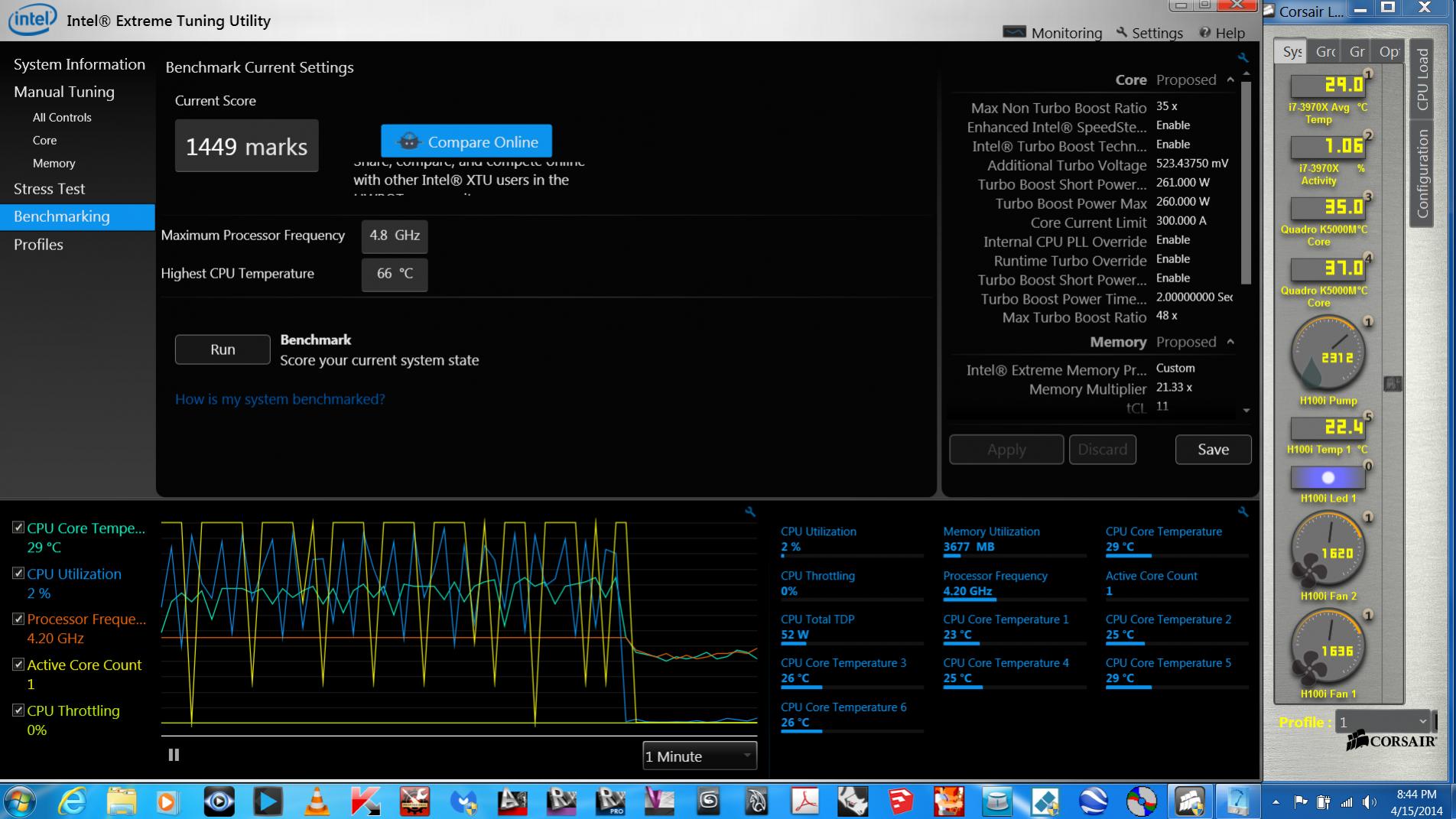
Task: Select Memory under Manual Tuning
Action: pos(54,163)
